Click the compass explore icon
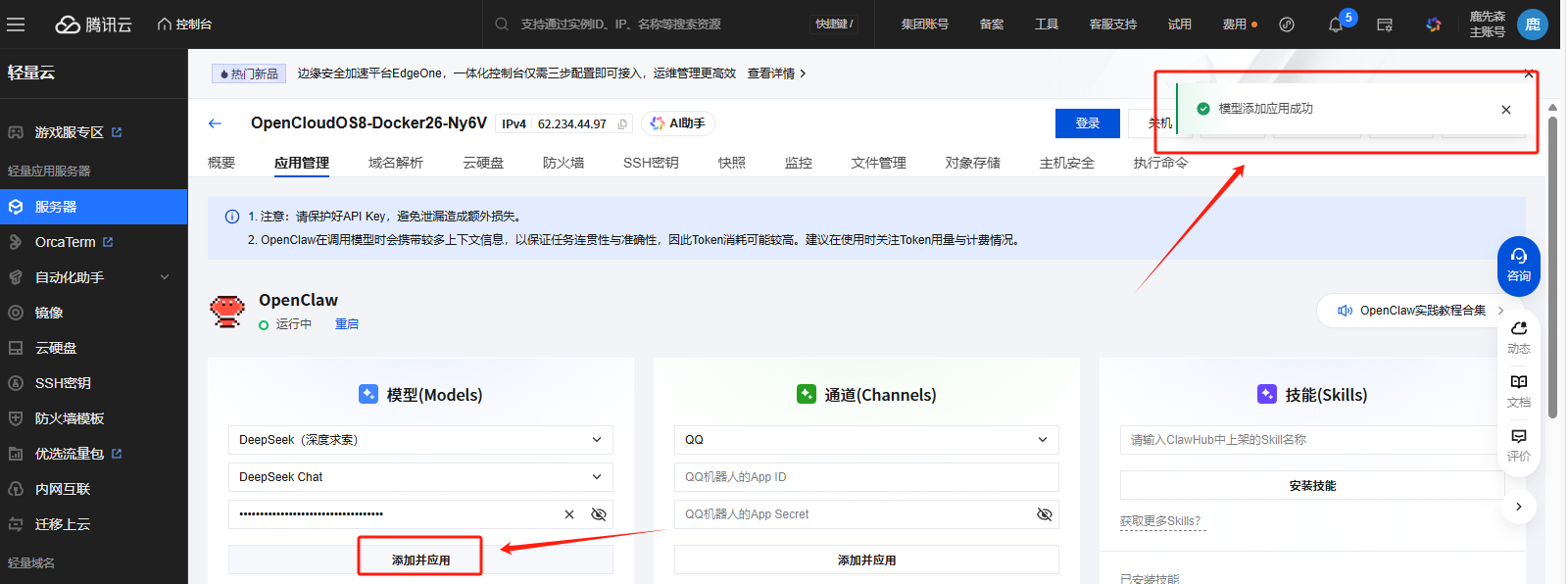Image resolution: width=1568 pixels, height=584 pixels. (x=1287, y=24)
